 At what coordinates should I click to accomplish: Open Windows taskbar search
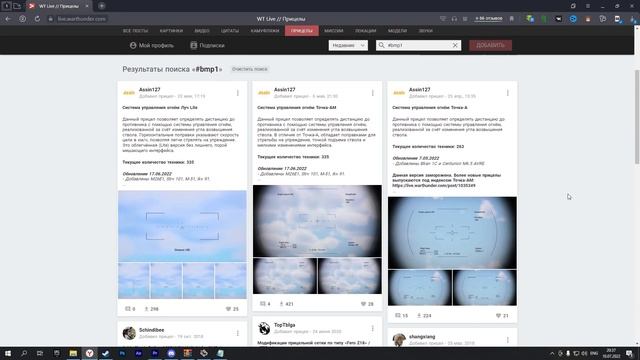(x=24, y=353)
